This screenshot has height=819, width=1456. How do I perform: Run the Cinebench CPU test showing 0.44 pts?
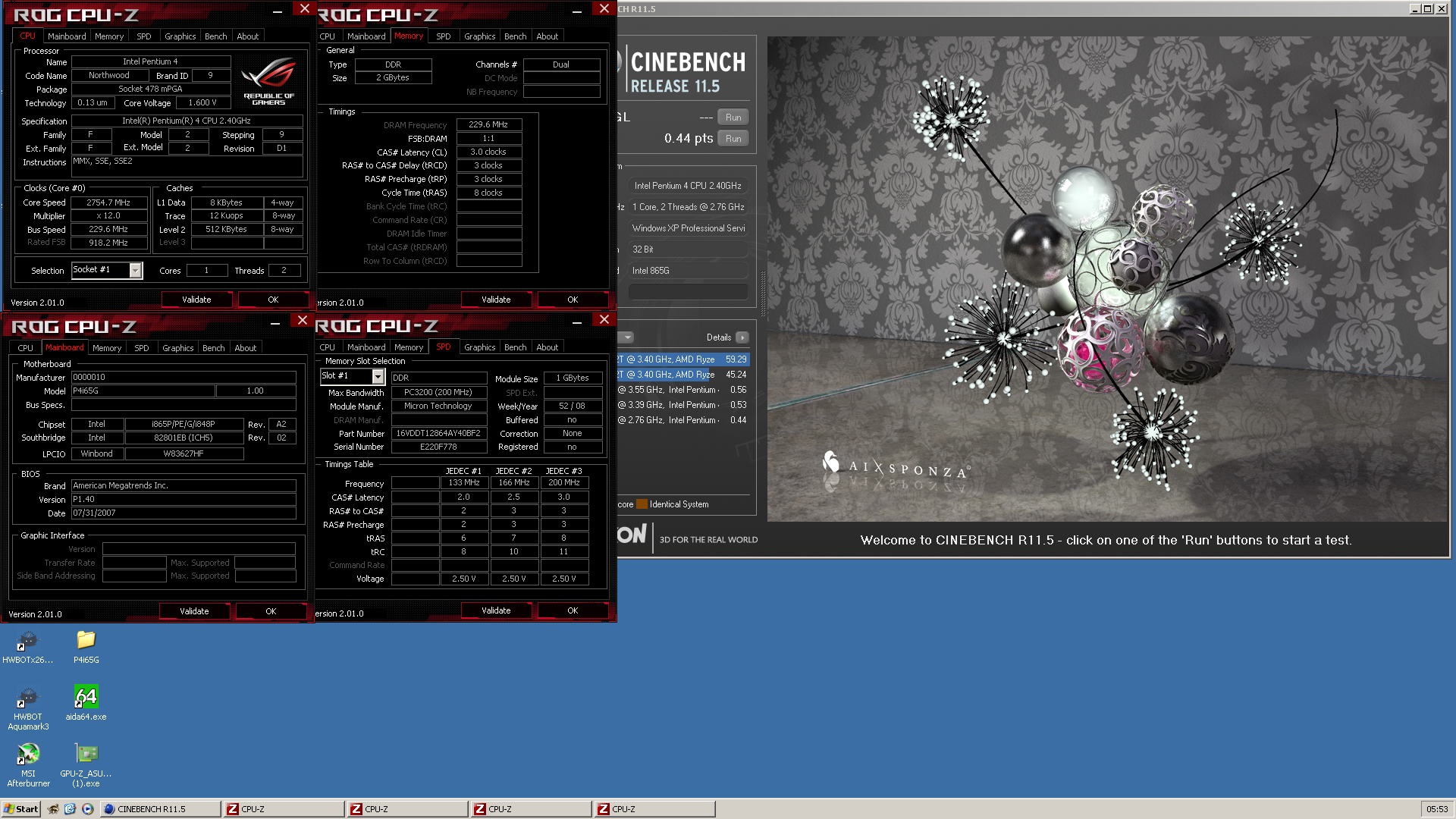[x=733, y=139]
